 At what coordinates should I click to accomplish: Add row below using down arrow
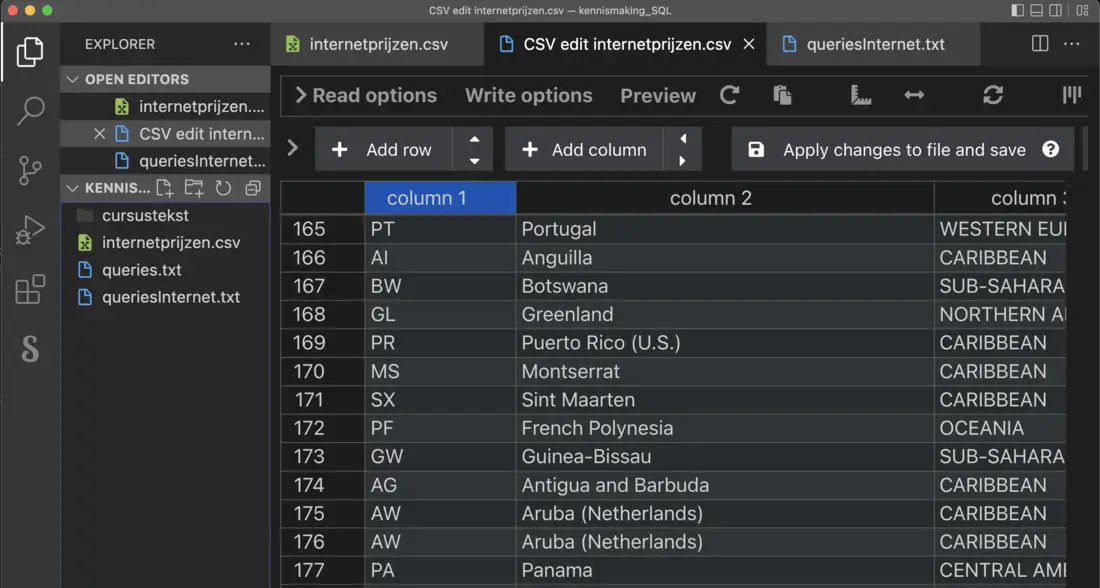pos(474,161)
